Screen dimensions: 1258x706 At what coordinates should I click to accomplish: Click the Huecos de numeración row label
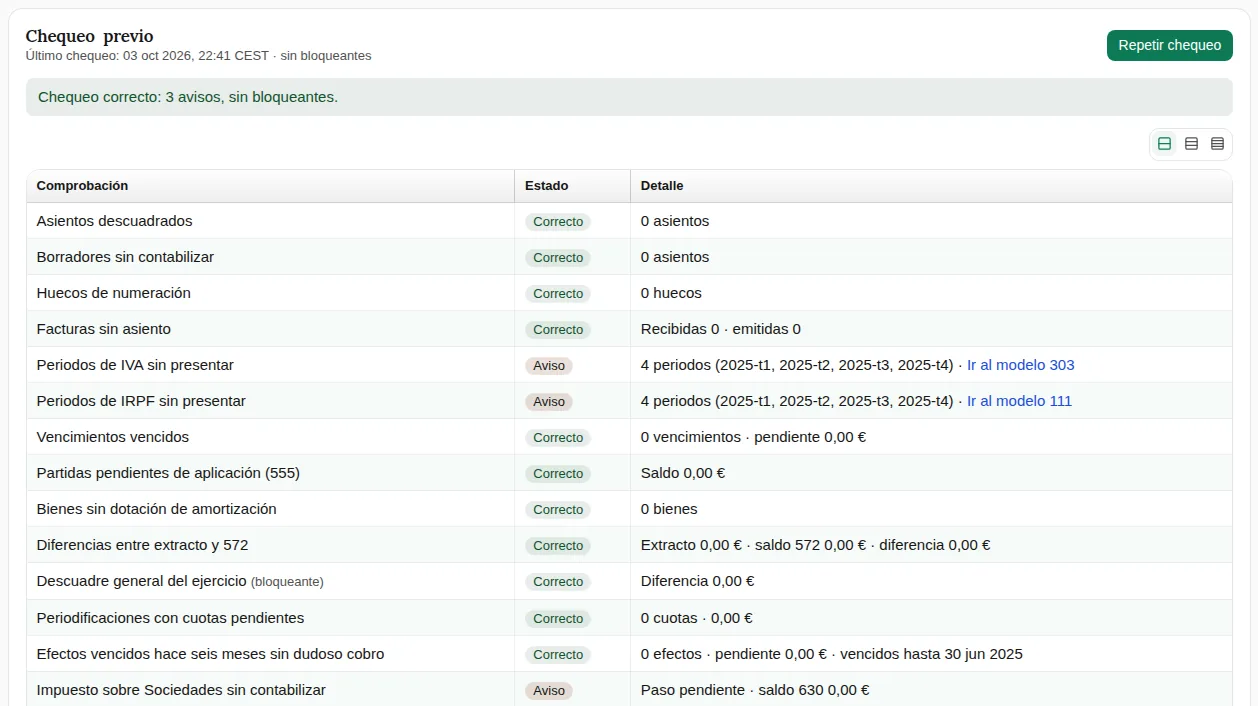pyautogui.click(x=114, y=293)
